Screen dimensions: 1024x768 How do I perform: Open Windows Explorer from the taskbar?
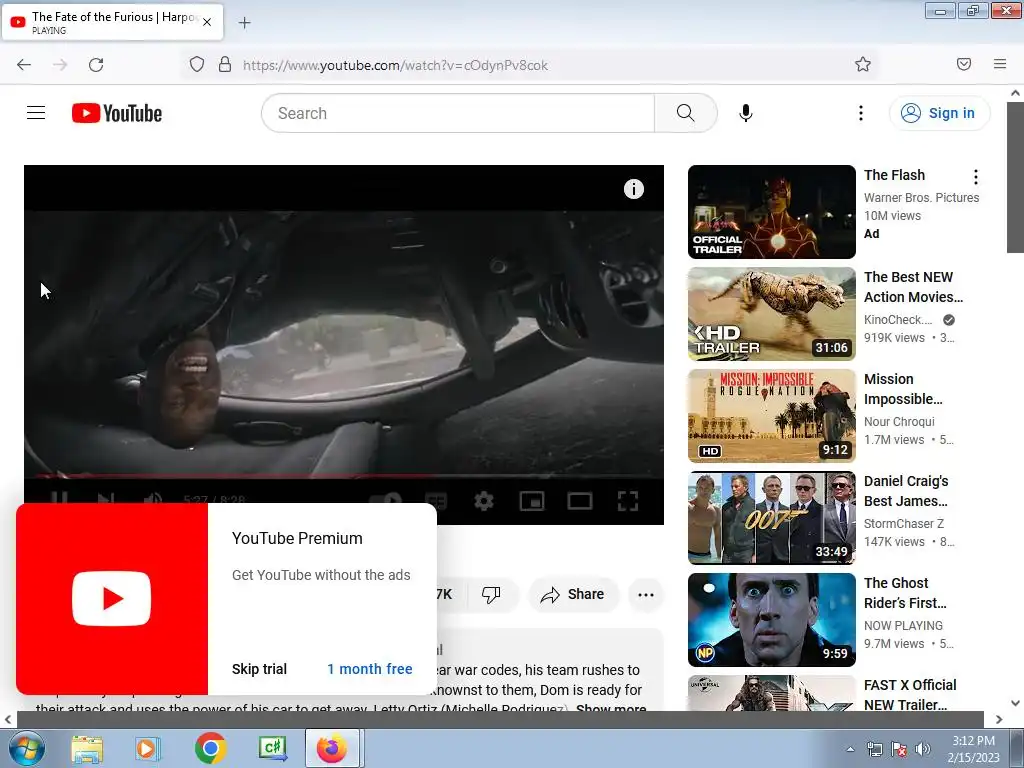[86, 748]
